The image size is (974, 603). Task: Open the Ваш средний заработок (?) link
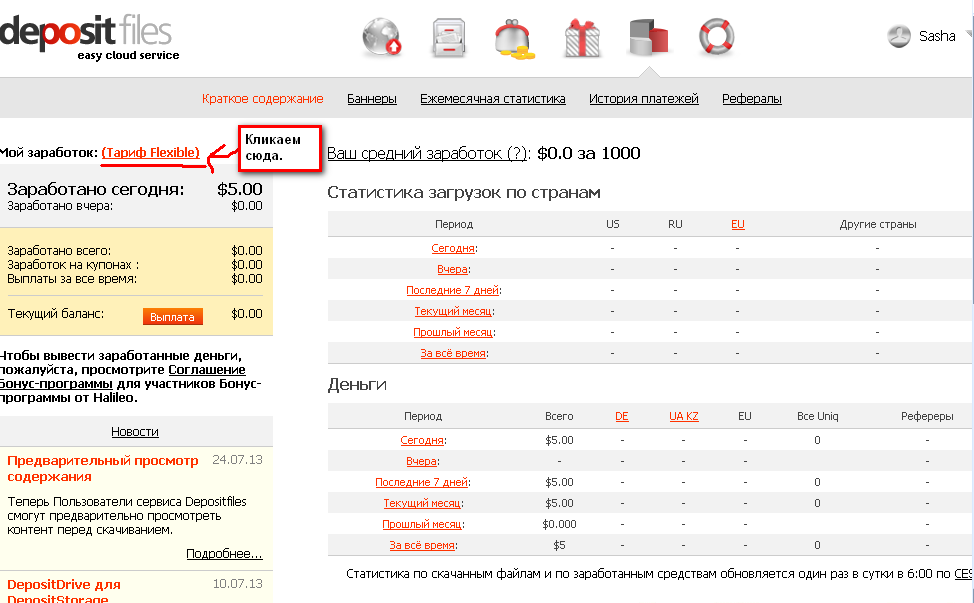tap(427, 153)
